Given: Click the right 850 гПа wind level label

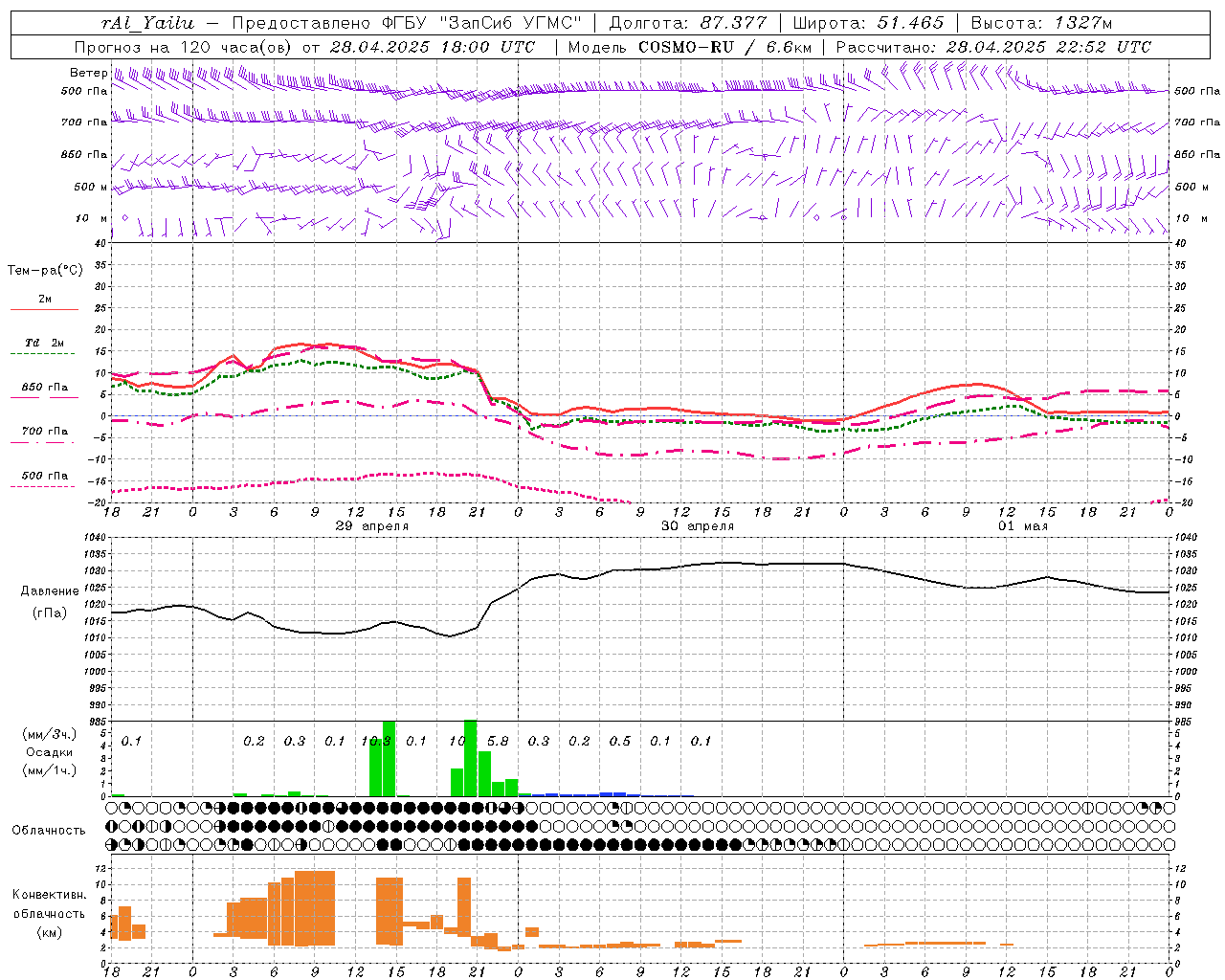Looking at the screenshot, I should [x=1197, y=154].
